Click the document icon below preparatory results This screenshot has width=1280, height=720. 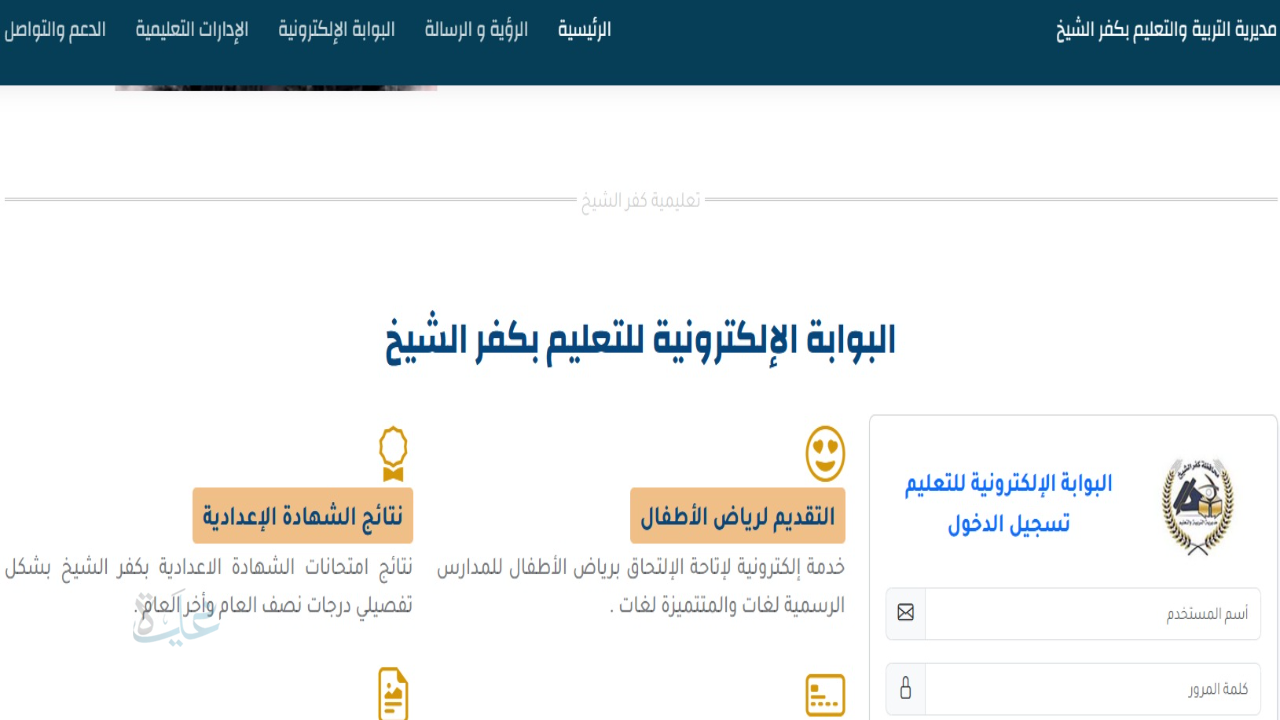pyautogui.click(x=393, y=694)
